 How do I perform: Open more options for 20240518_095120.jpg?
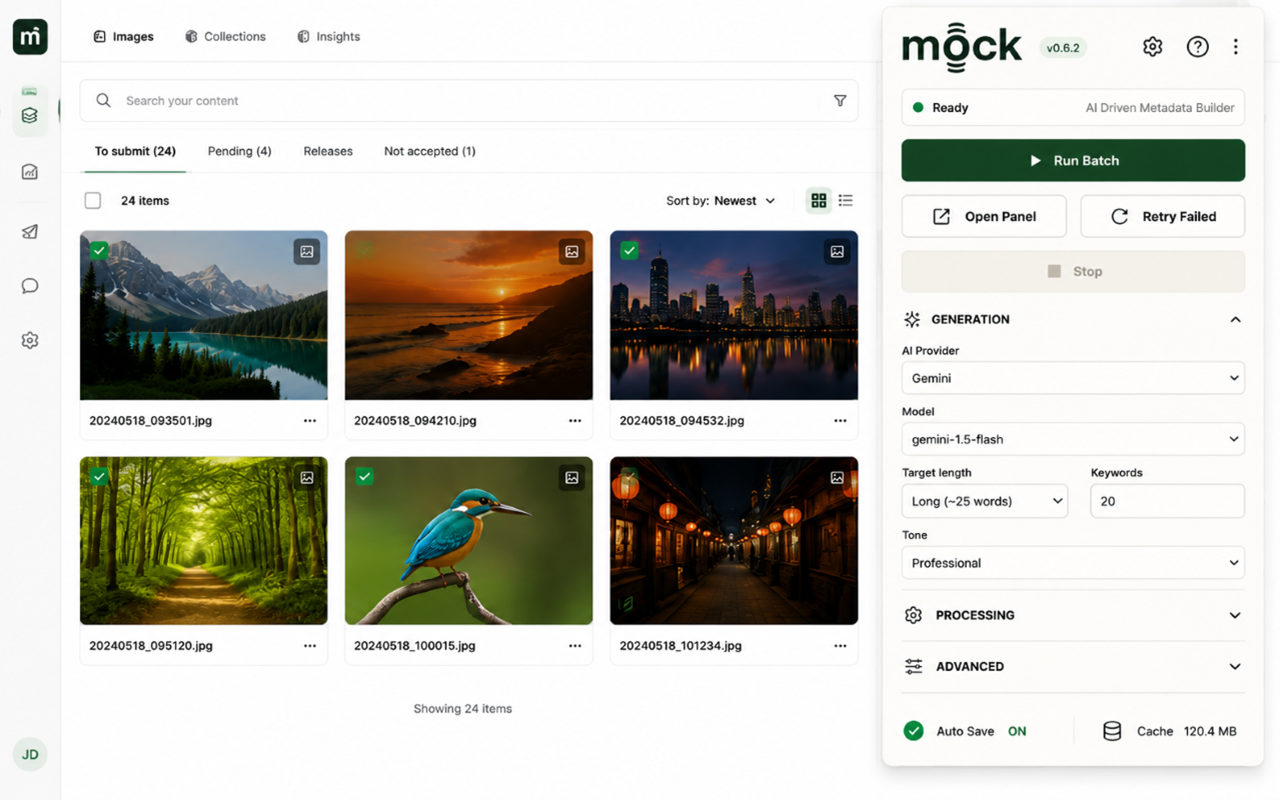(x=310, y=646)
